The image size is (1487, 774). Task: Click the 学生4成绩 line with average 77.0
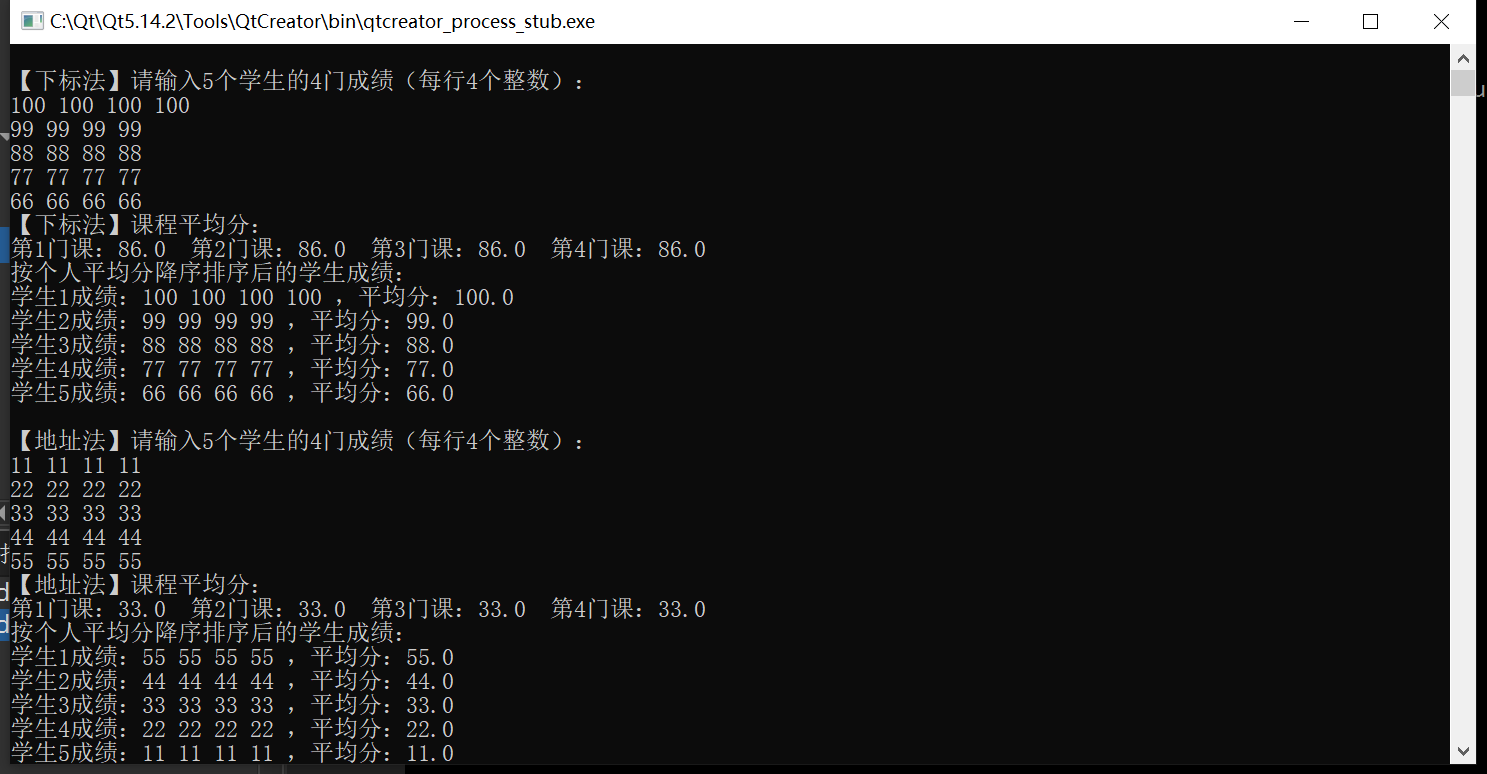coord(232,369)
